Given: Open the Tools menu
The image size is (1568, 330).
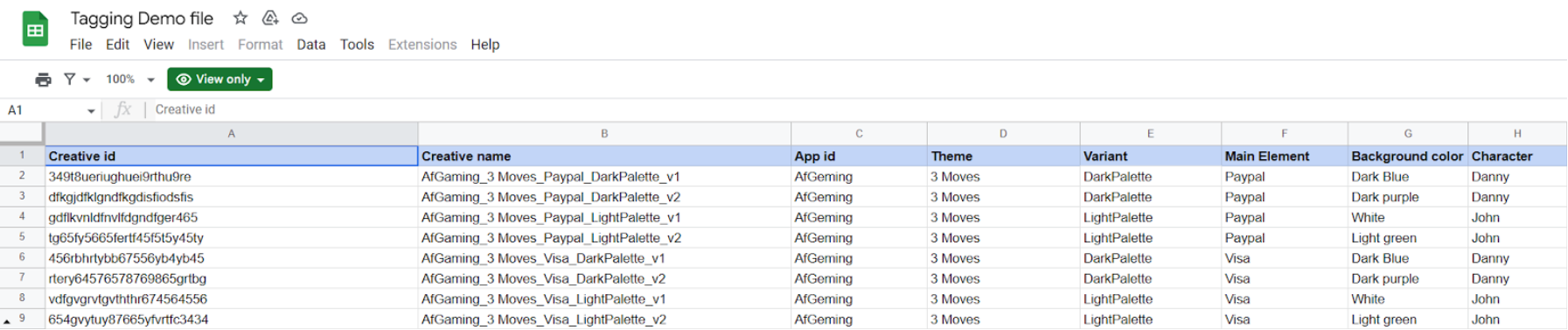Looking at the screenshot, I should pos(357,45).
